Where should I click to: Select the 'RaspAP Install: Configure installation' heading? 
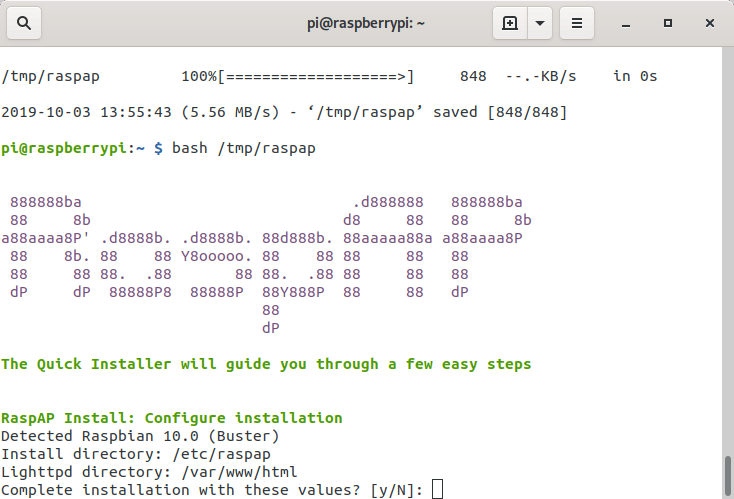[172, 418]
